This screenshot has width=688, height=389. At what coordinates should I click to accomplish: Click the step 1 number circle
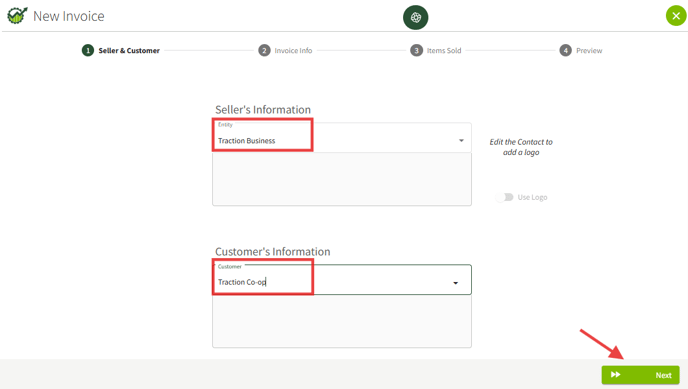[x=88, y=50]
